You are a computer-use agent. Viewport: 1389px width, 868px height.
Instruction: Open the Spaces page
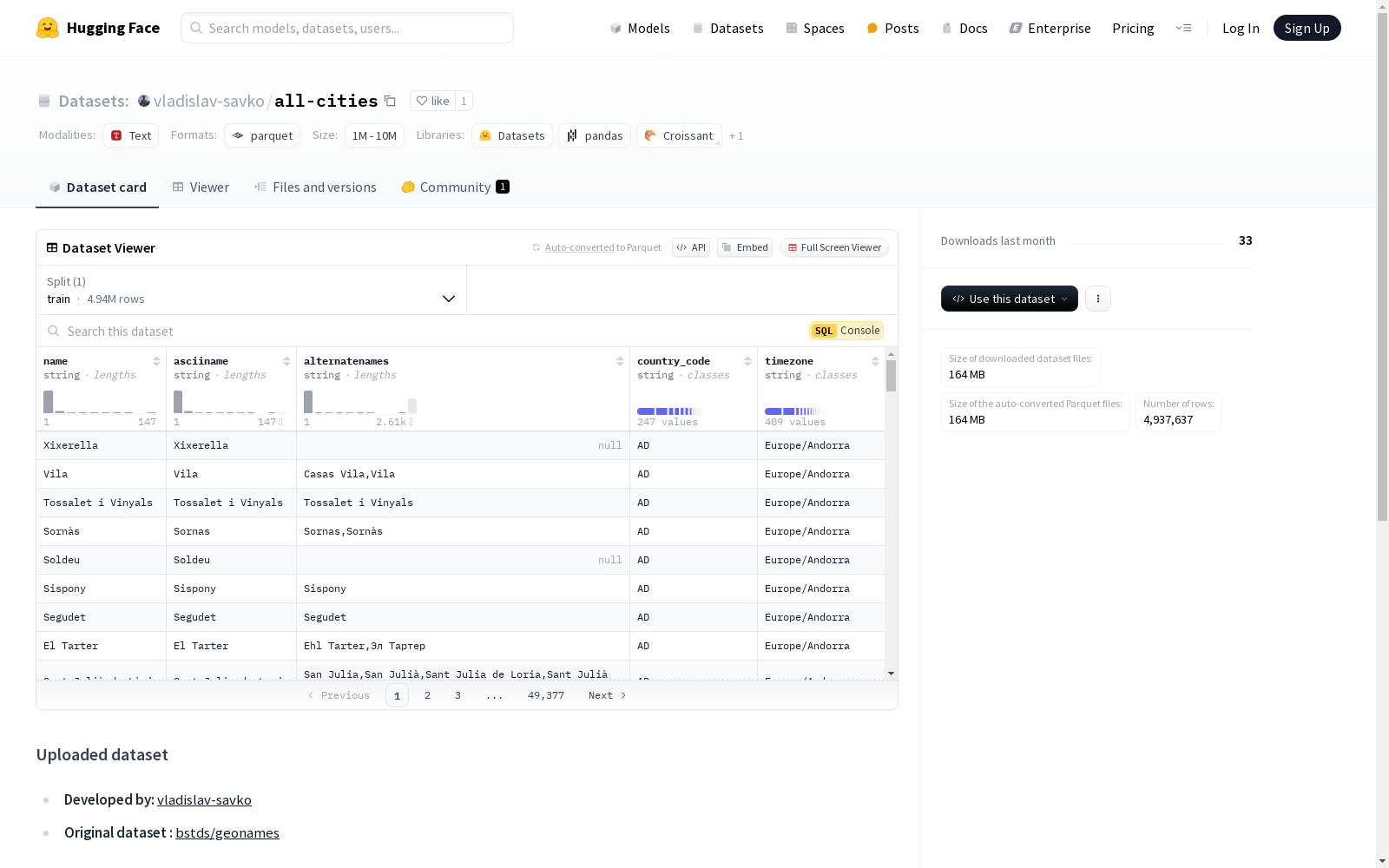(x=815, y=28)
